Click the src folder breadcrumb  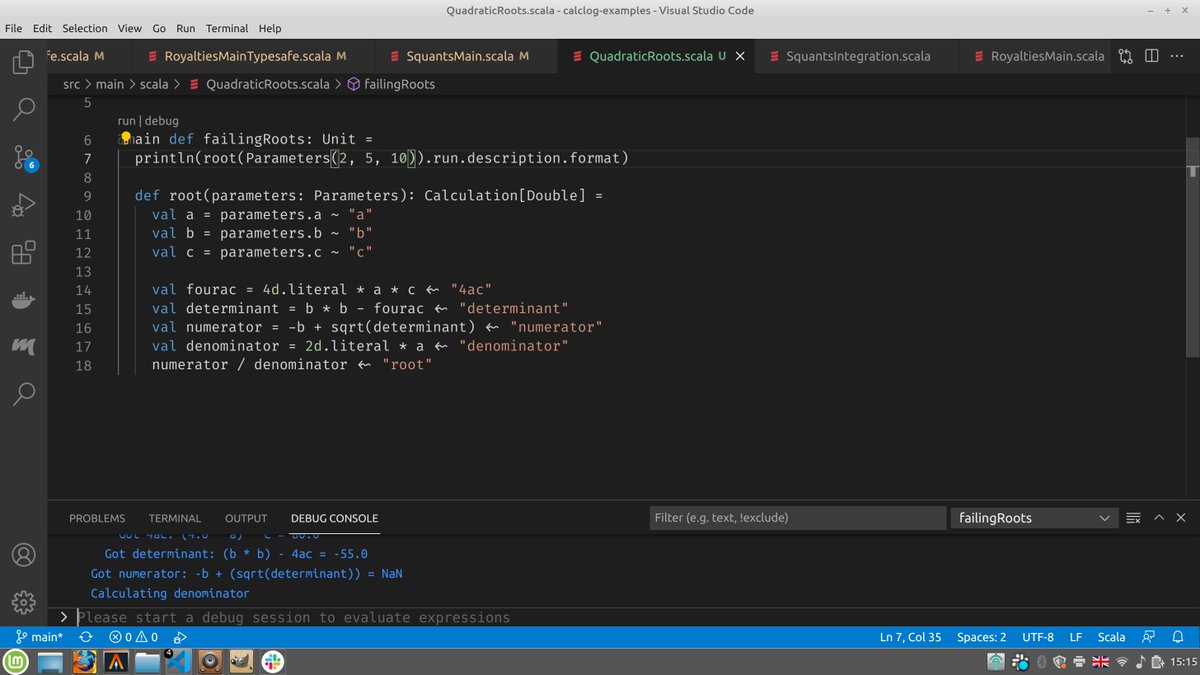point(71,84)
